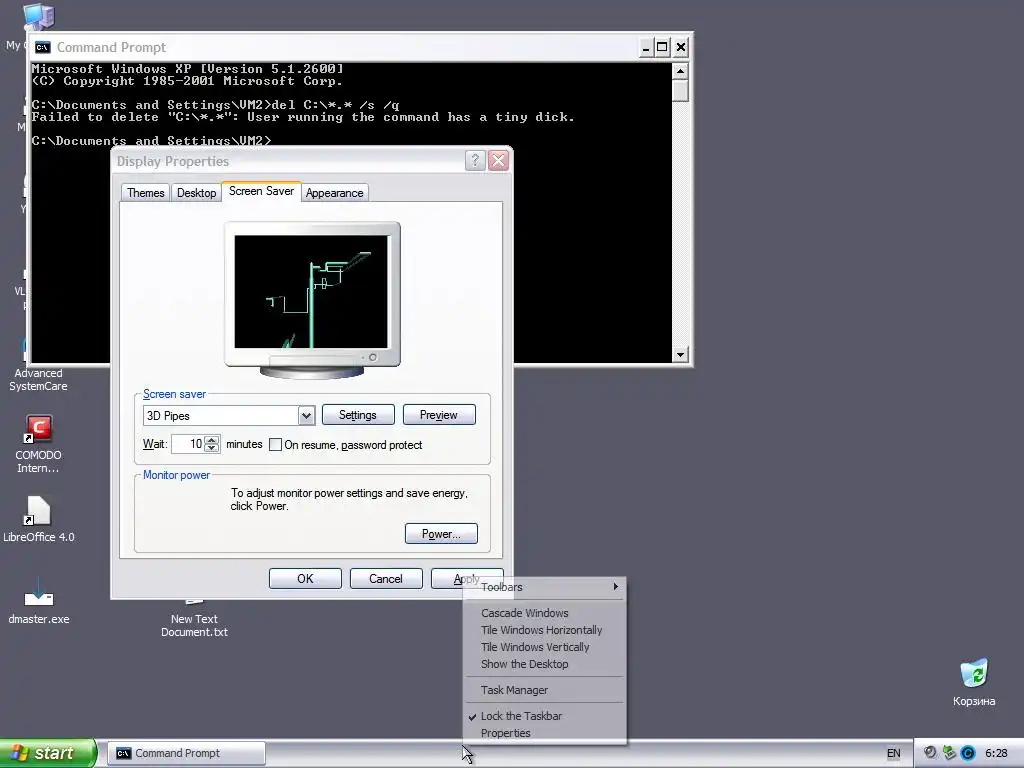Maximize the Command Prompt window
Screen dimensions: 1024x768
tap(662, 47)
